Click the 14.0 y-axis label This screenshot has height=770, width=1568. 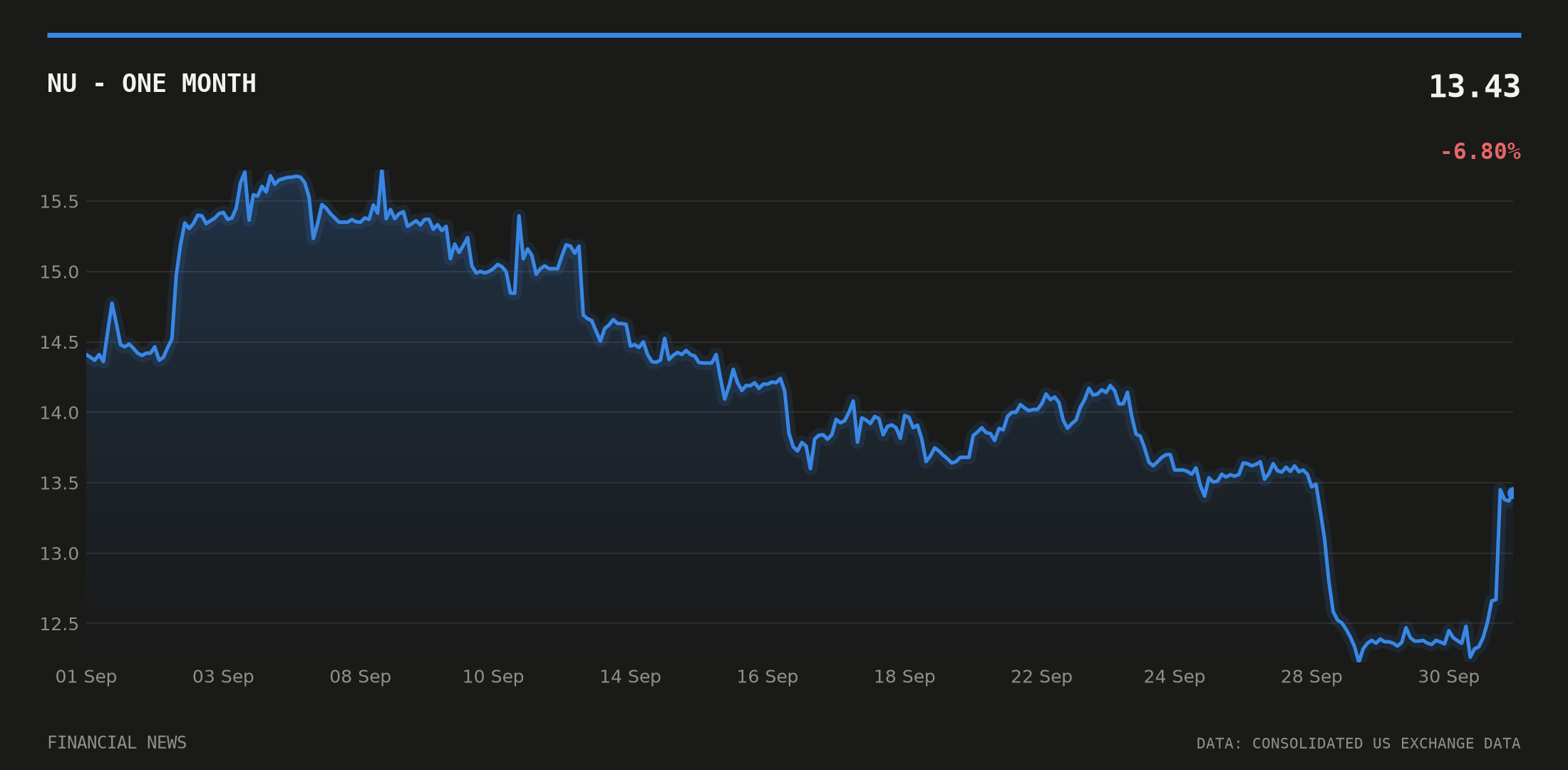[59, 413]
